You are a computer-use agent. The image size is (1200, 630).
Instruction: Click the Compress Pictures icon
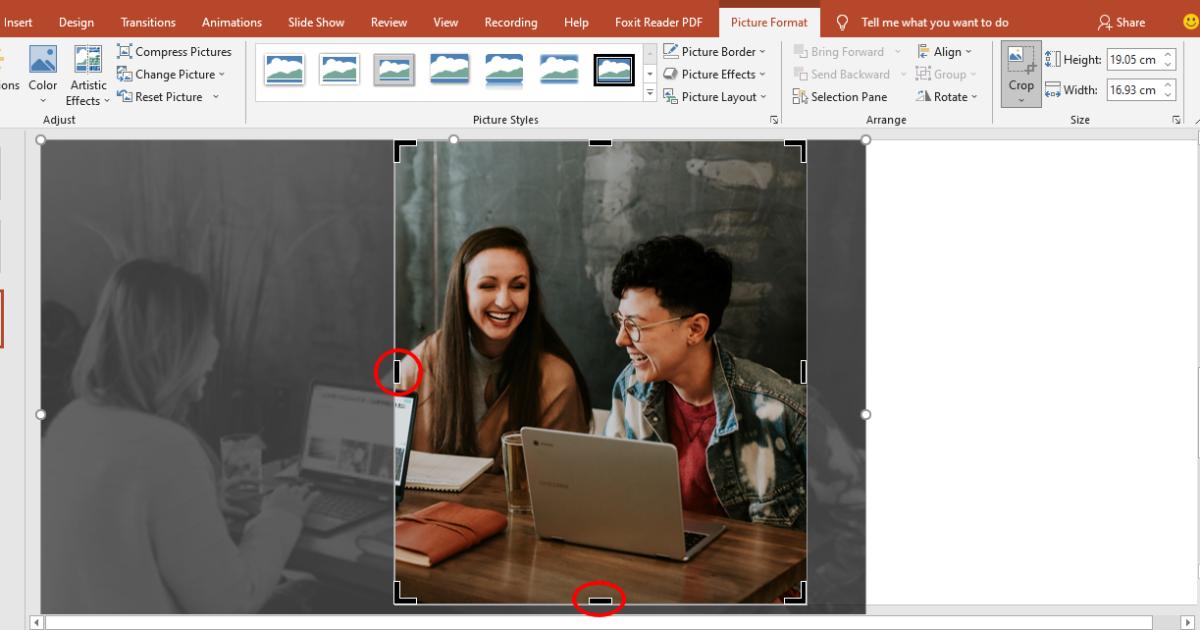pyautogui.click(x=125, y=52)
